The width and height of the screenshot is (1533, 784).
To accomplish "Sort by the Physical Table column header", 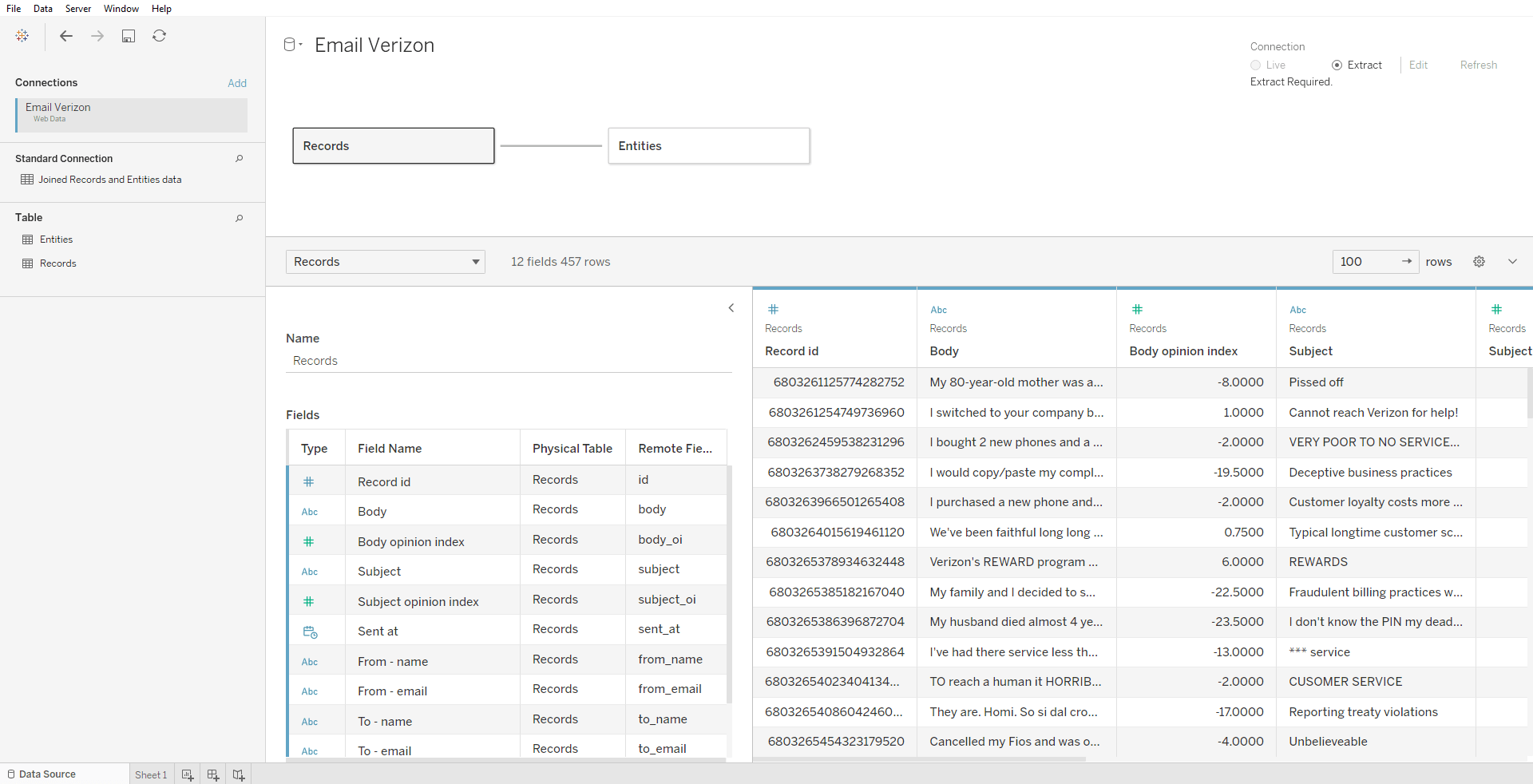I will (x=572, y=449).
